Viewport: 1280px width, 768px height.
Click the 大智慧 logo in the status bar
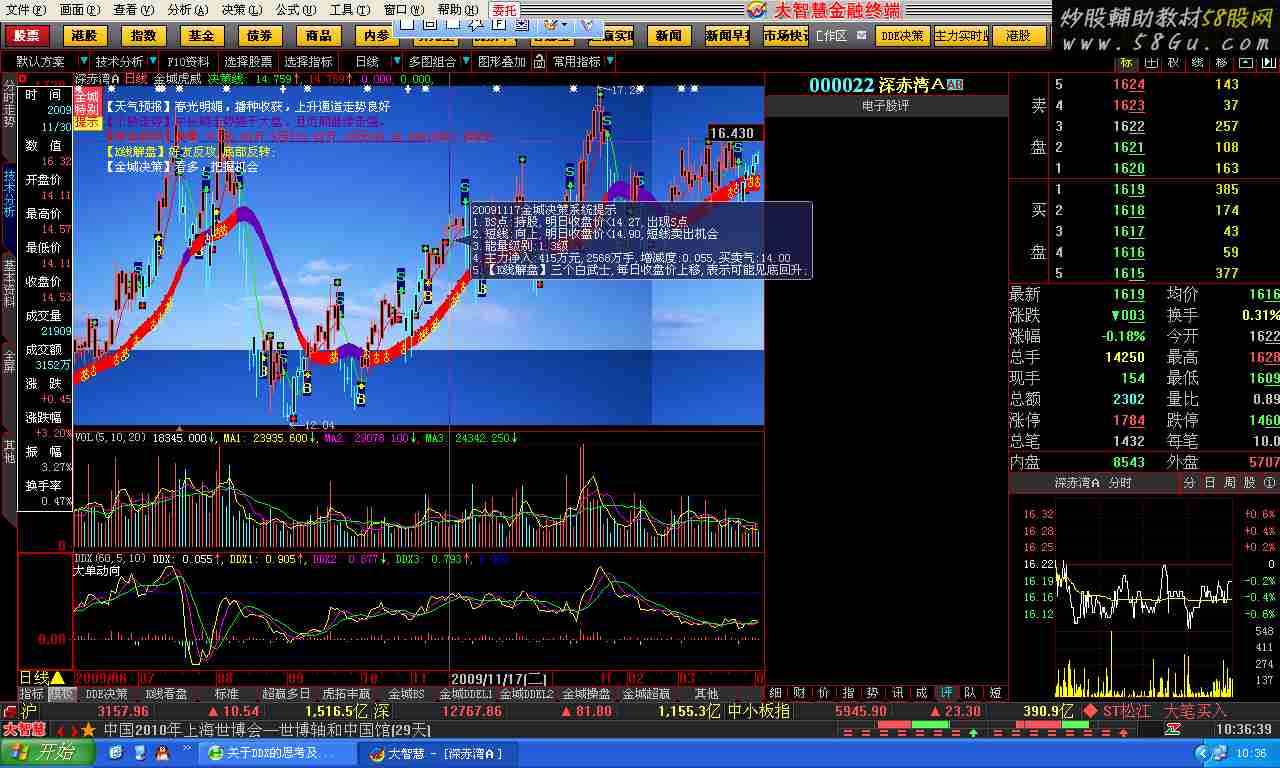coord(25,729)
